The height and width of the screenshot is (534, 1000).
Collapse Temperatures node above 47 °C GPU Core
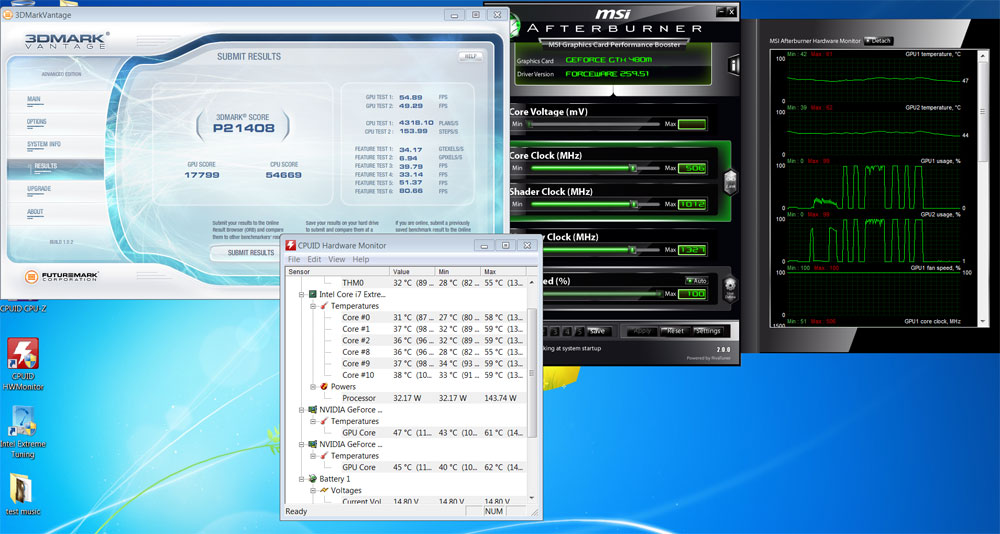(x=313, y=421)
